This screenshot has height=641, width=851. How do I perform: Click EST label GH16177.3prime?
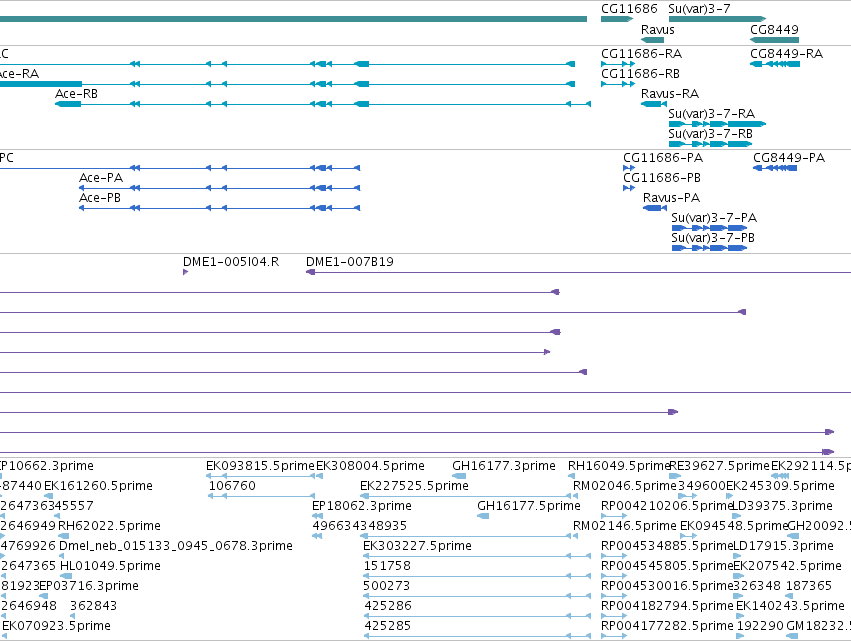point(504,466)
